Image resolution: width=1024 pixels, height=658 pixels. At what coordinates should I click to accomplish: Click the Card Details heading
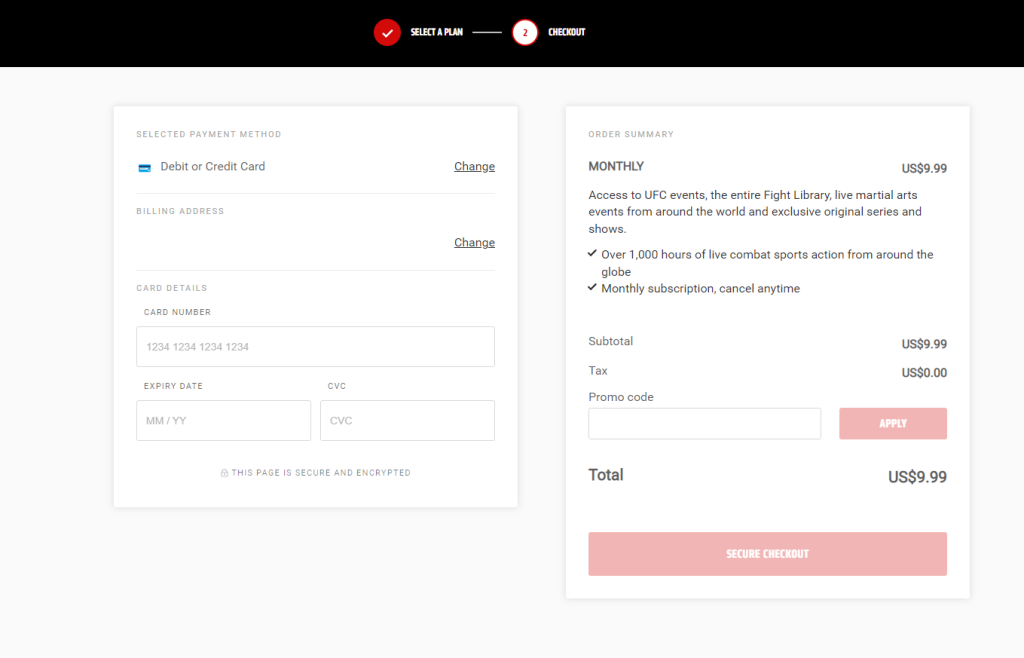point(172,288)
